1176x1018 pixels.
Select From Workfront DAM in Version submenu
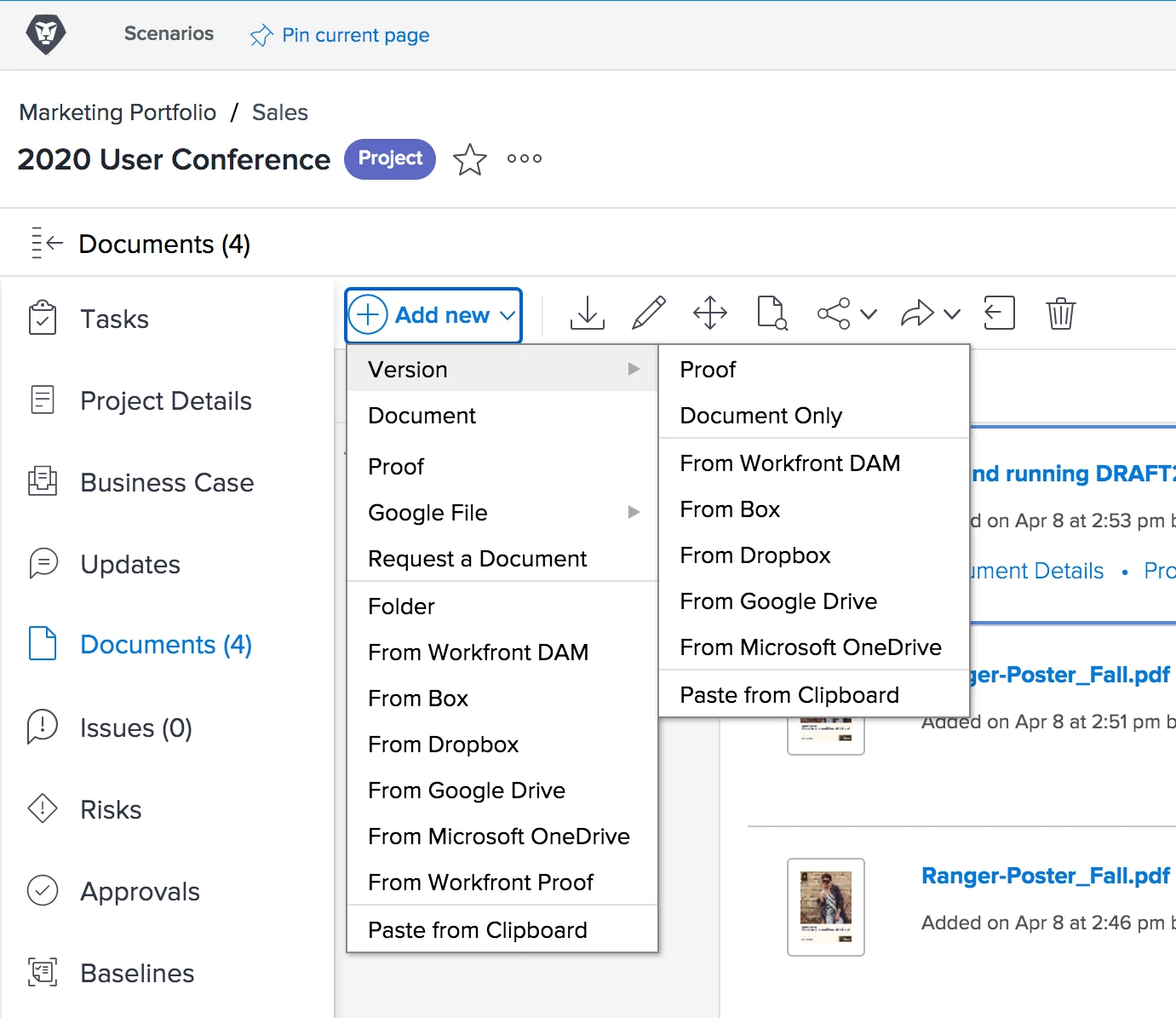coord(814,463)
